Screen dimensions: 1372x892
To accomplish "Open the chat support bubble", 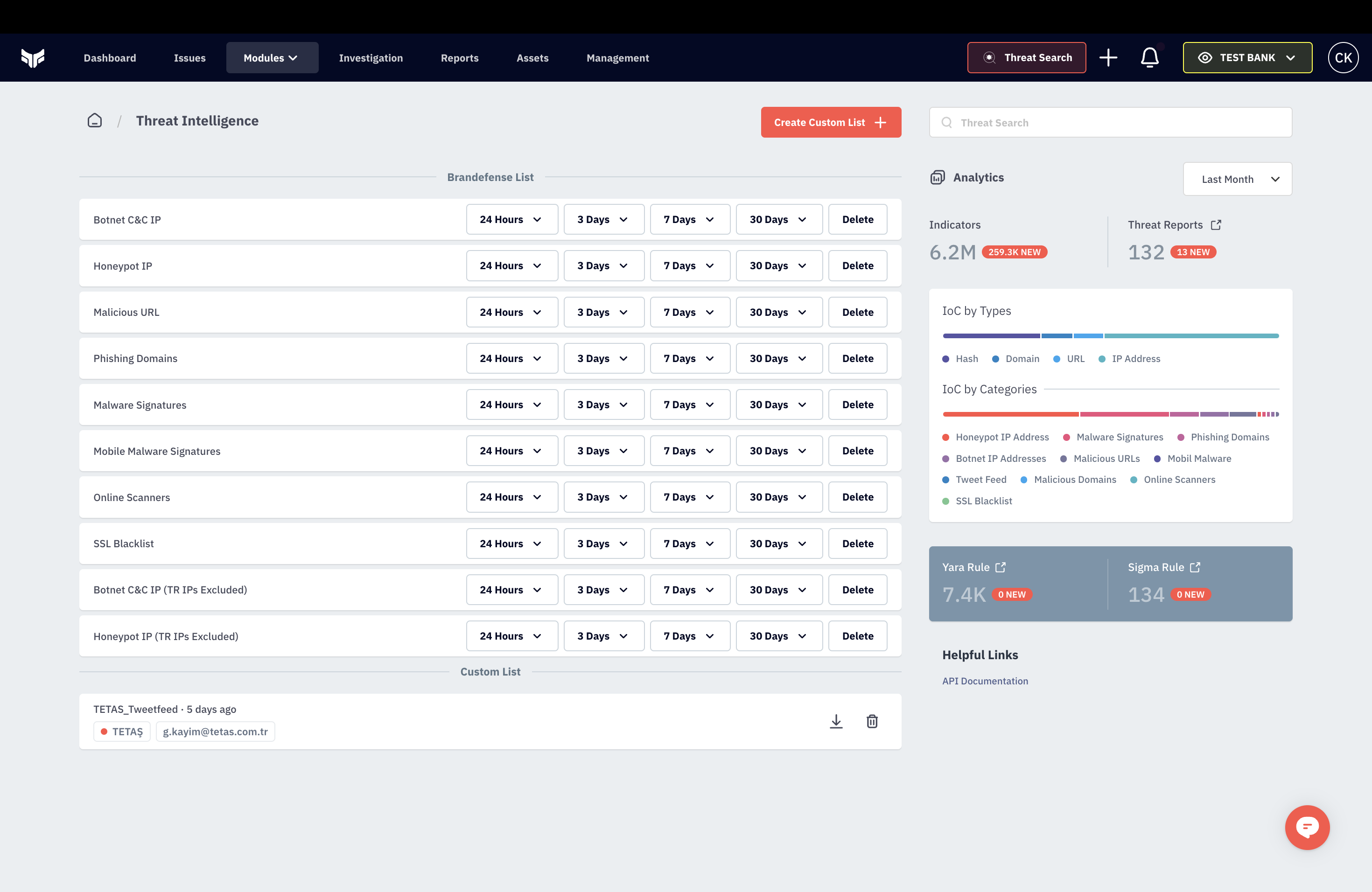I will point(1308,828).
